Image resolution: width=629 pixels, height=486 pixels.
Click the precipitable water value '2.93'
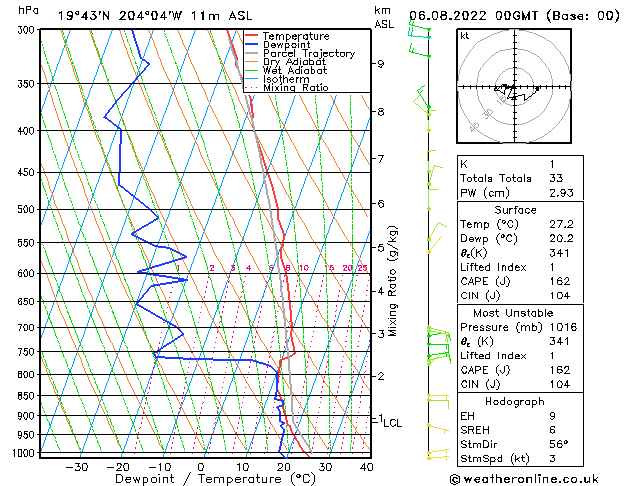point(562,193)
